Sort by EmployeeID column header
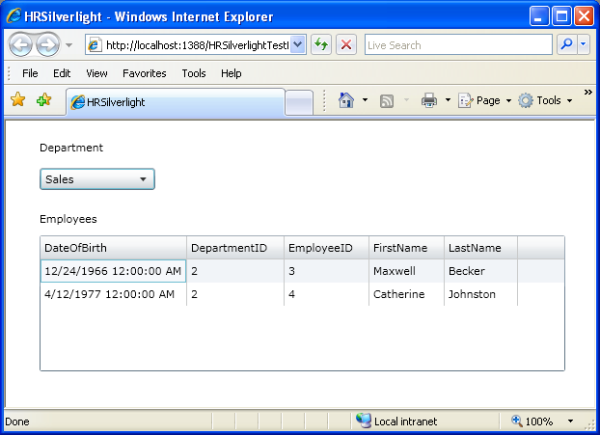600x435 pixels. [326, 248]
